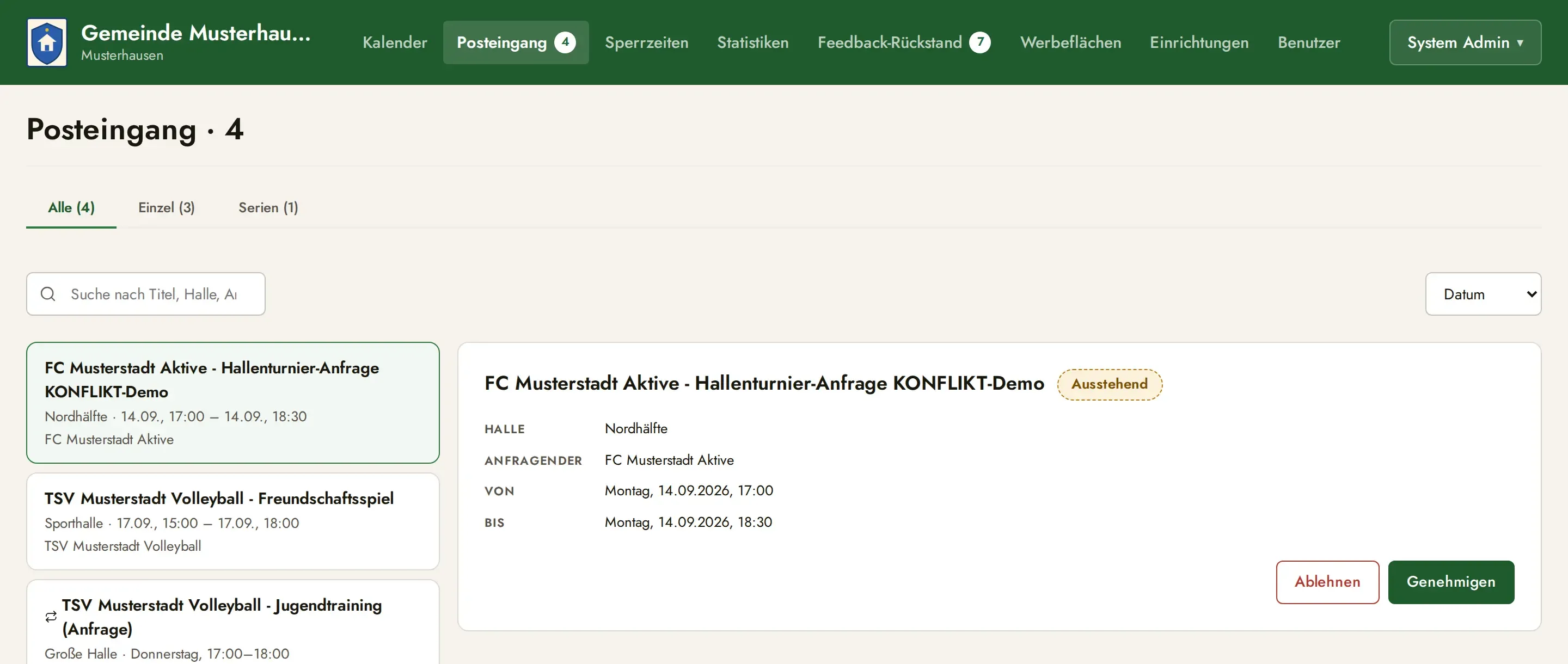Navigate to Werbeflächen
This screenshot has height=664, width=1568.
point(1070,42)
